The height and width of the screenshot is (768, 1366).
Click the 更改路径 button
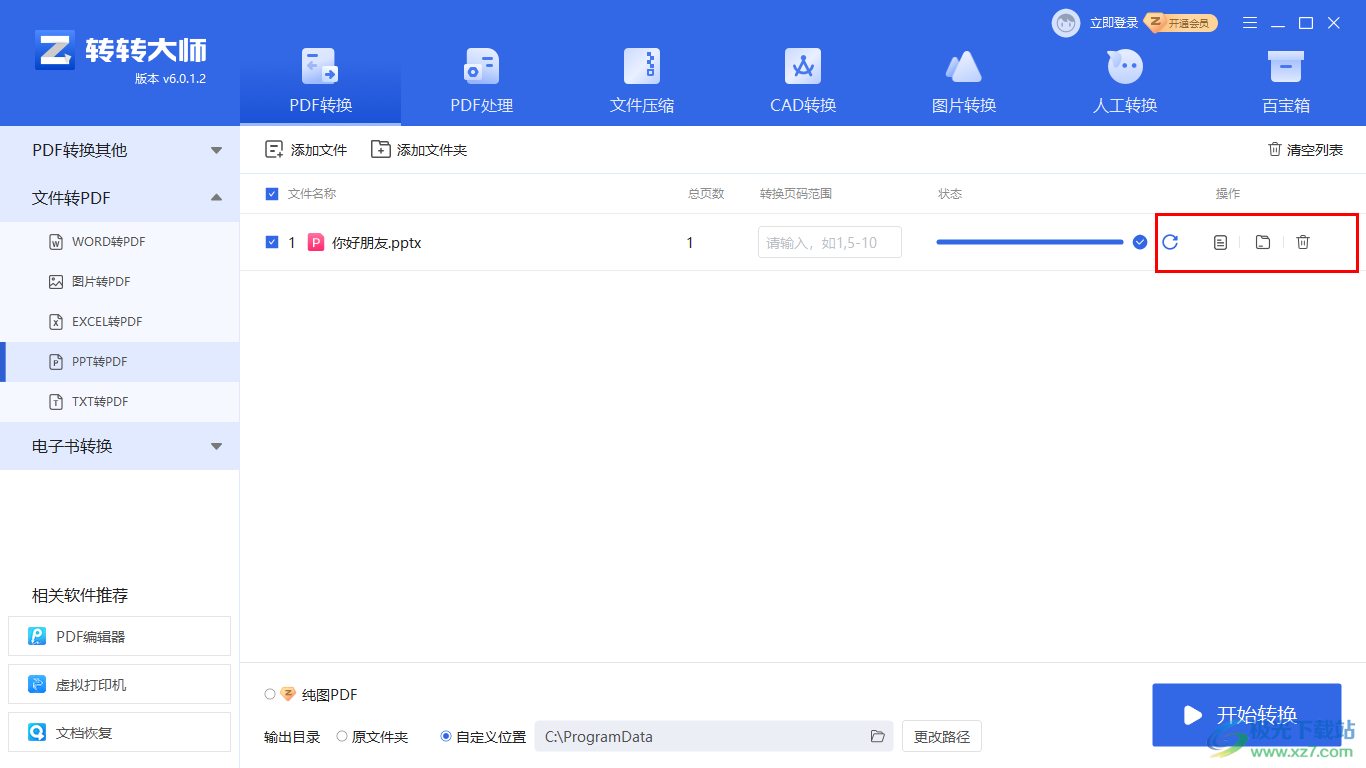(x=942, y=737)
